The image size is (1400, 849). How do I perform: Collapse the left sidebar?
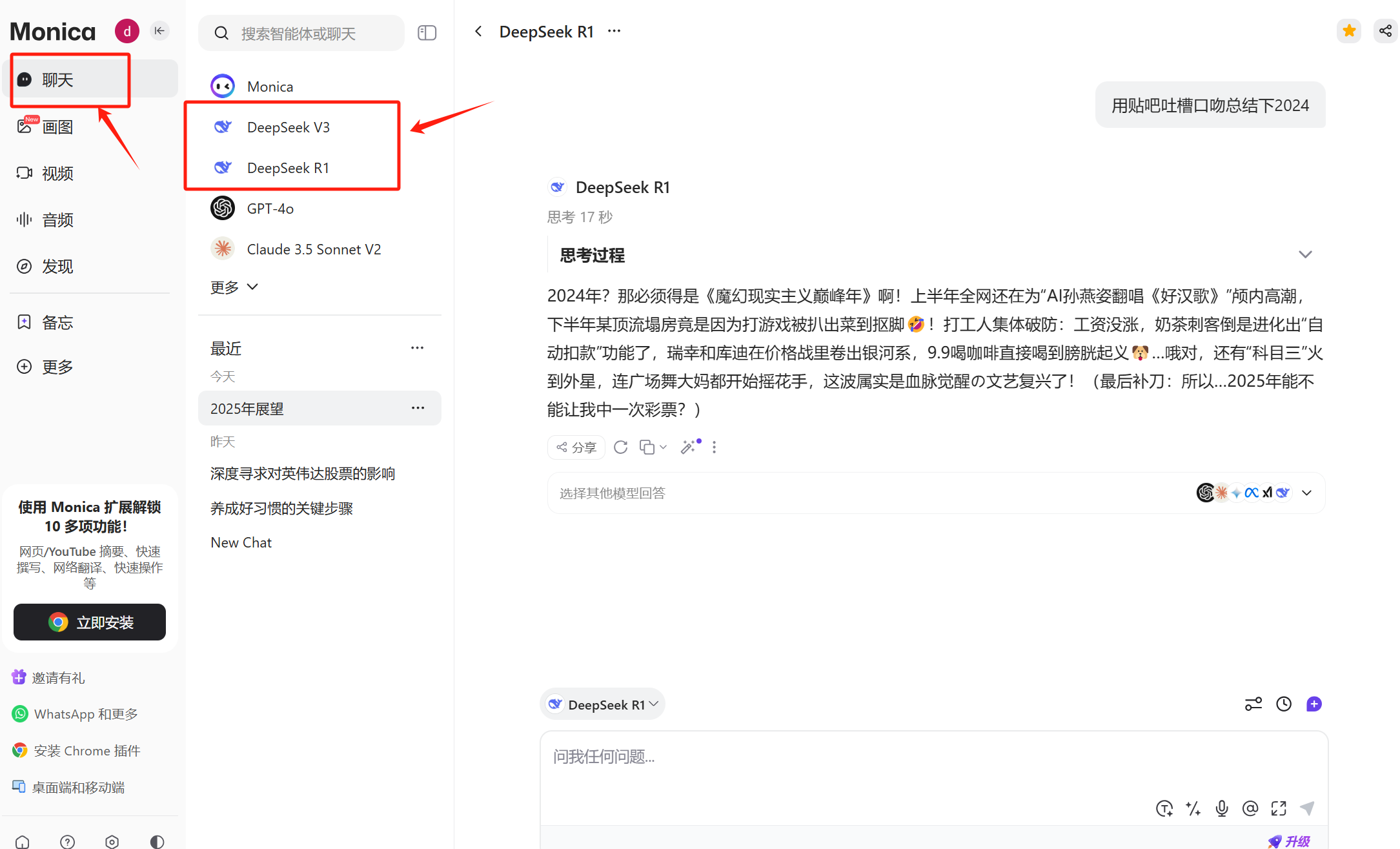point(159,30)
